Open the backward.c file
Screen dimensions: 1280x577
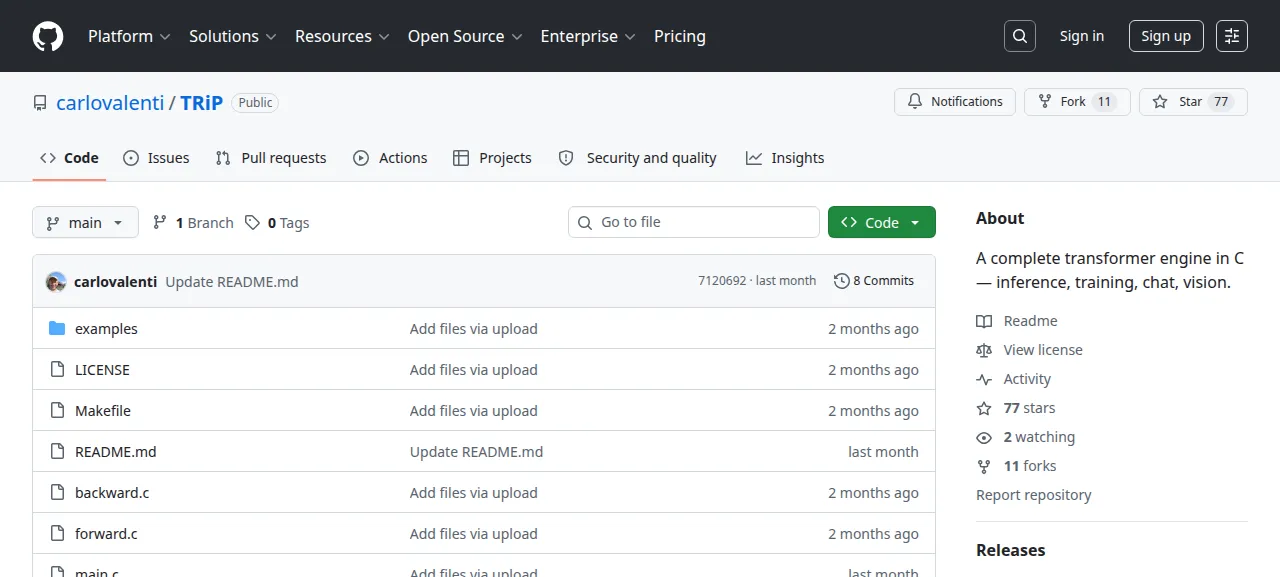pos(112,493)
